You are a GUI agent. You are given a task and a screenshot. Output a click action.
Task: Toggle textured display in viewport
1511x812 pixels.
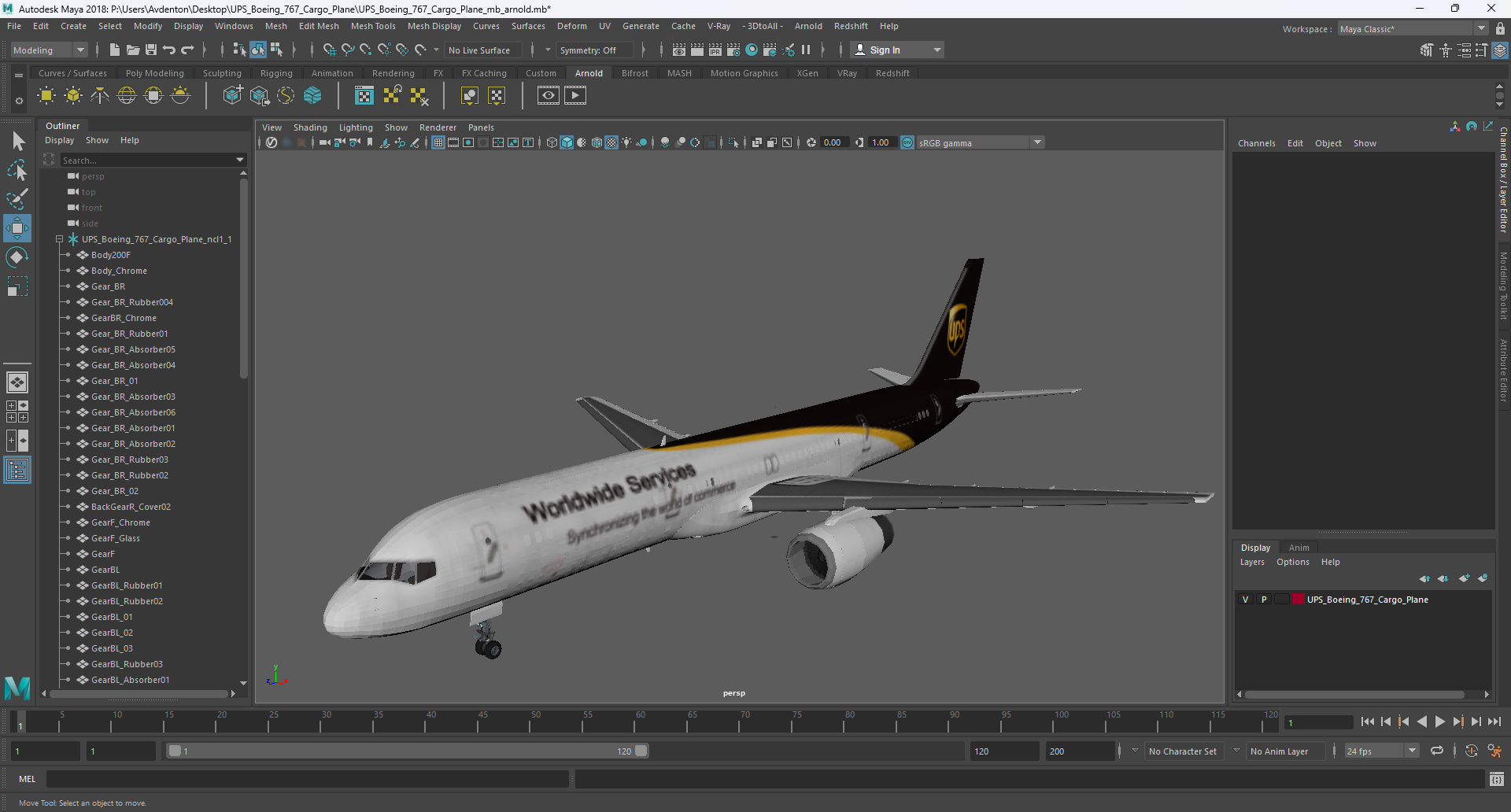(x=611, y=142)
